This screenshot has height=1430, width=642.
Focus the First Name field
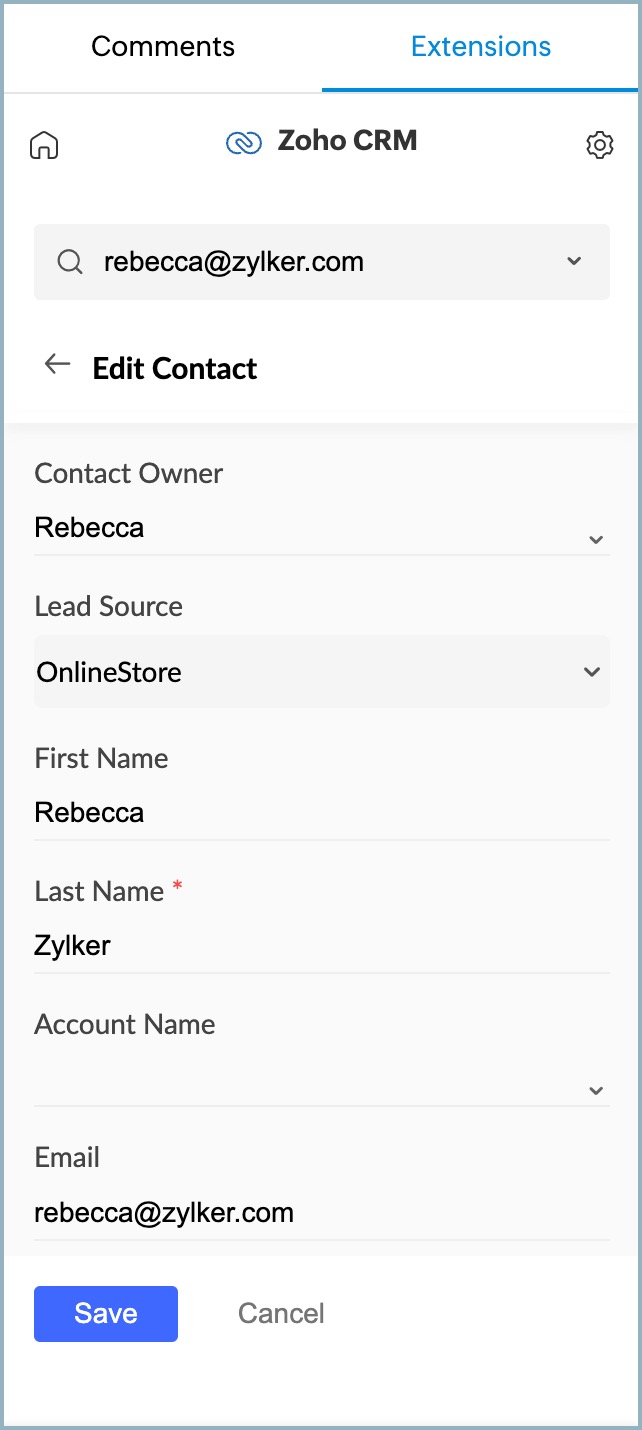(x=320, y=812)
